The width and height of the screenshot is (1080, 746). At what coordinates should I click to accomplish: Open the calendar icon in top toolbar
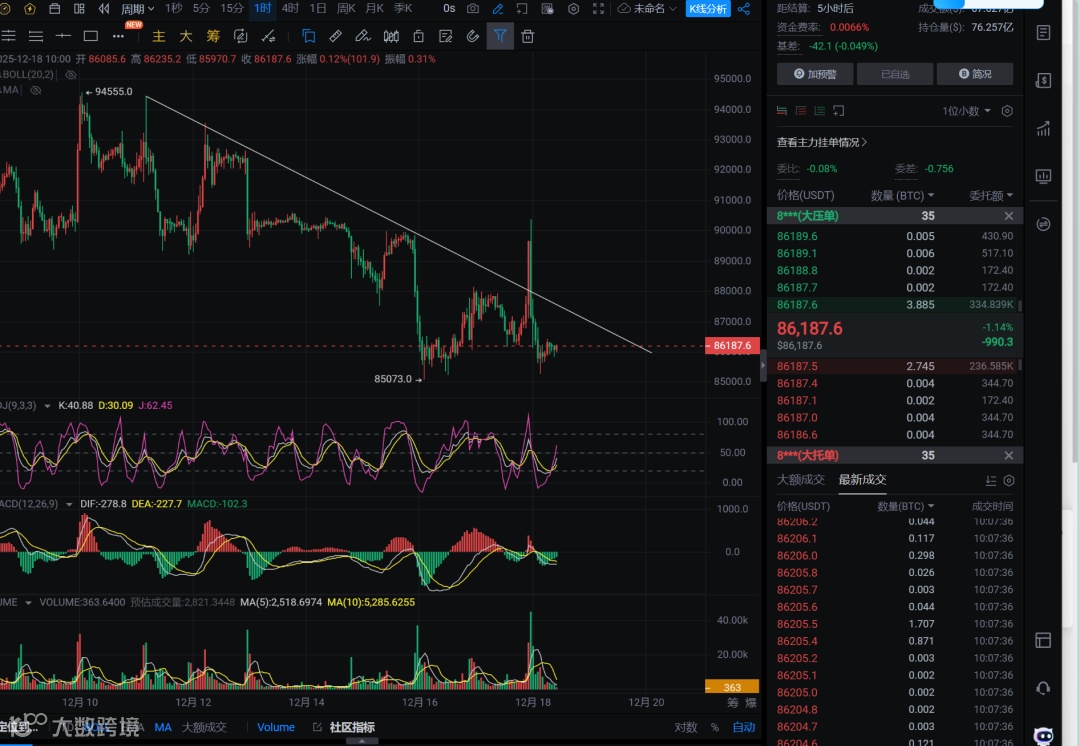click(54, 8)
